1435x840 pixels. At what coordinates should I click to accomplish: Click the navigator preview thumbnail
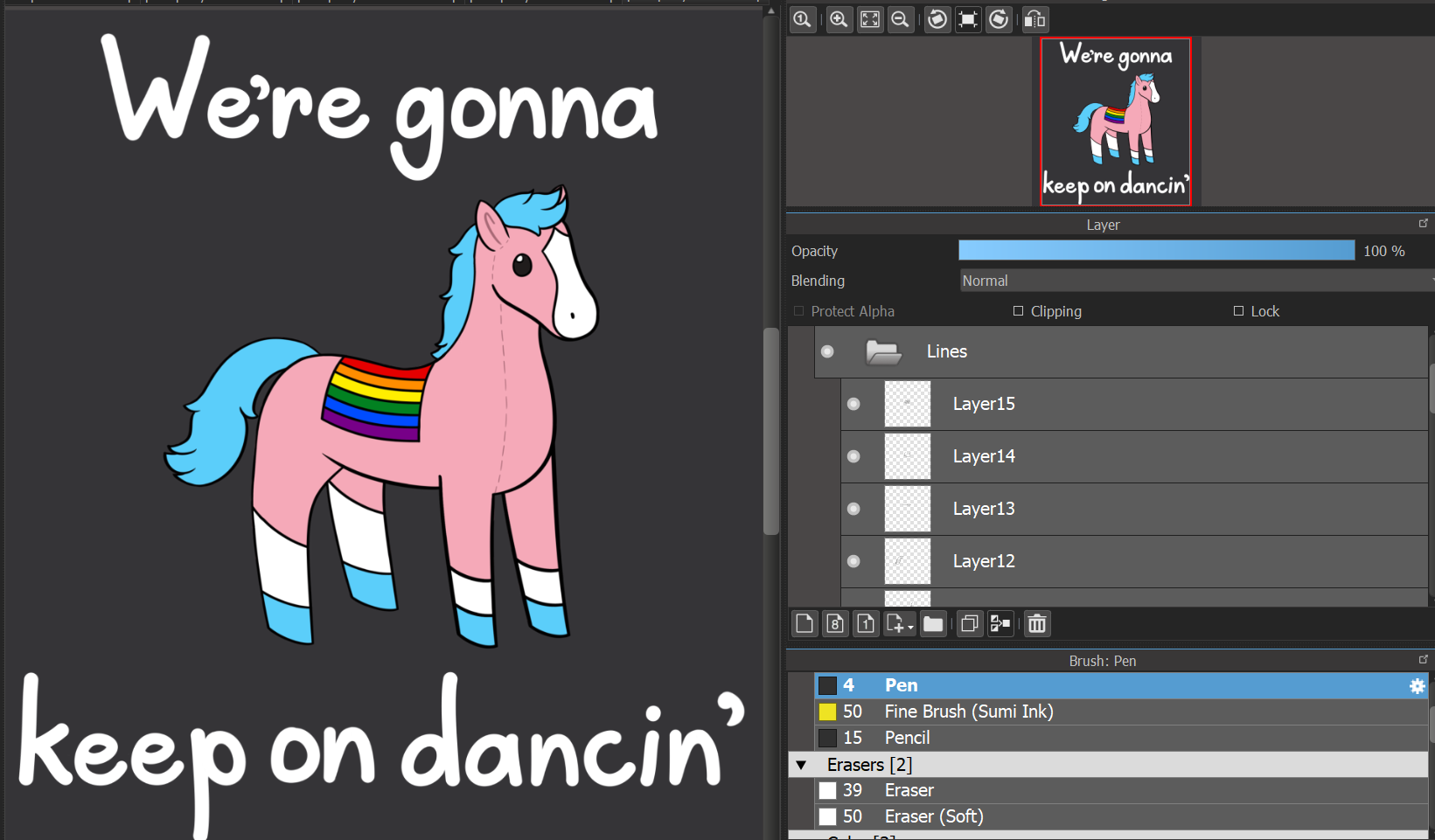coord(1115,121)
